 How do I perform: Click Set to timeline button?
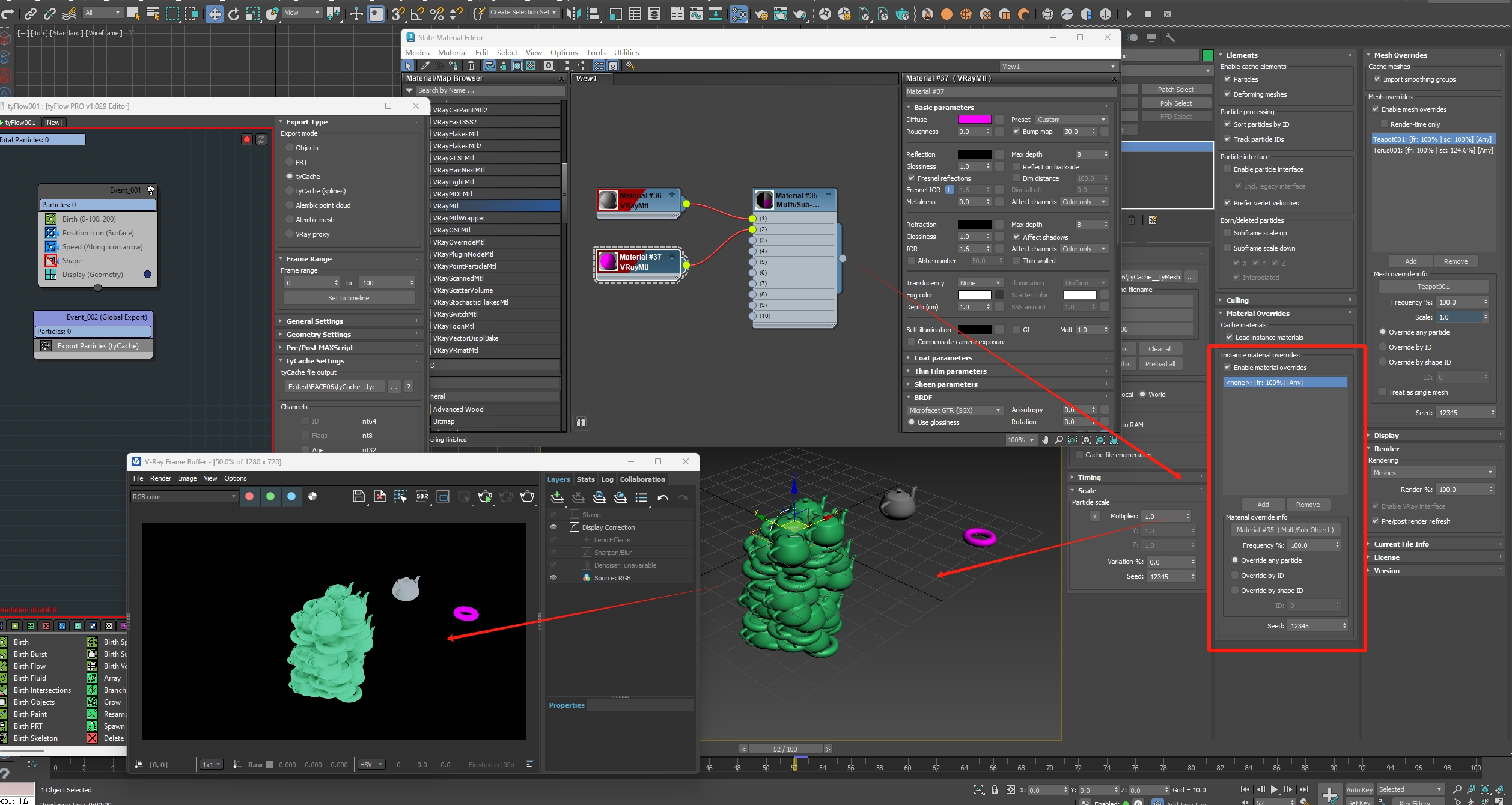coord(349,298)
